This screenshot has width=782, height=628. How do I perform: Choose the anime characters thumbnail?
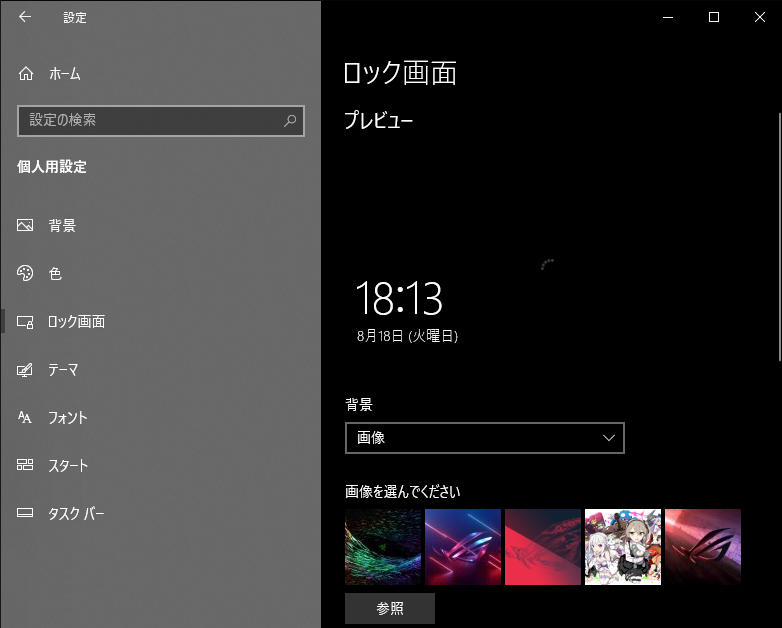pos(623,547)
